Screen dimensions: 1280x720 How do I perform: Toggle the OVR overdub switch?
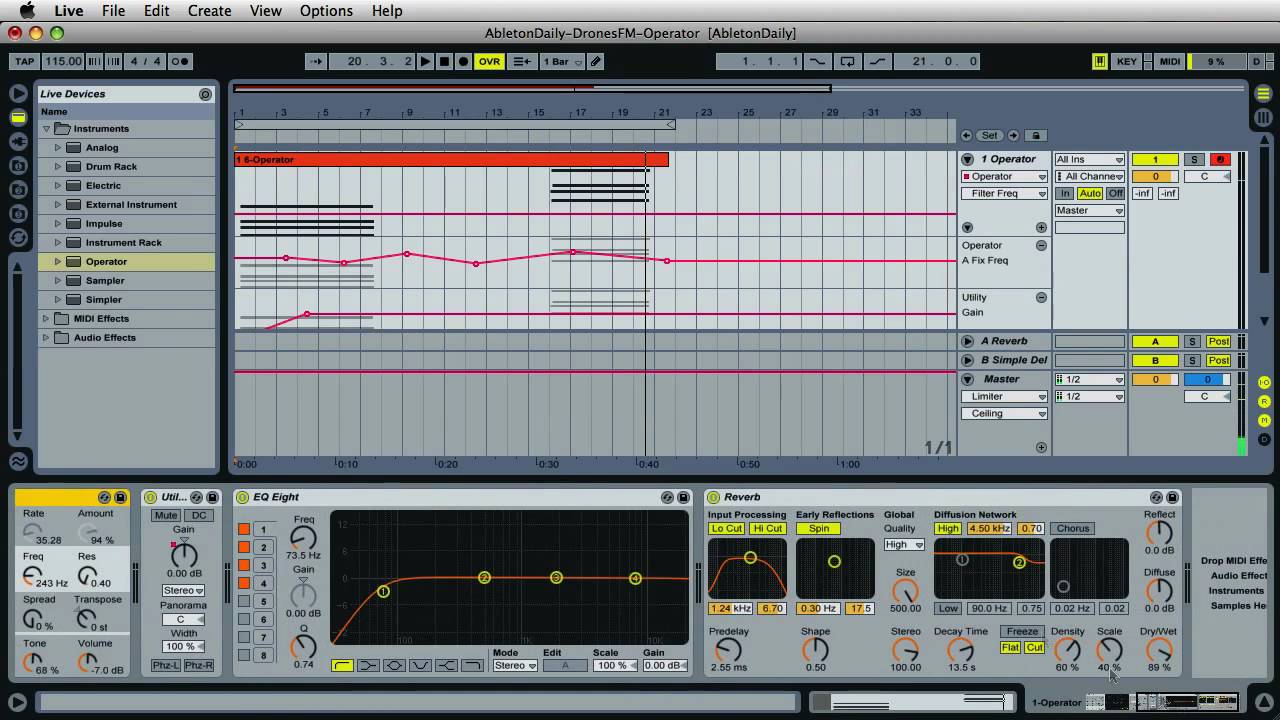(x=489, y=61)
